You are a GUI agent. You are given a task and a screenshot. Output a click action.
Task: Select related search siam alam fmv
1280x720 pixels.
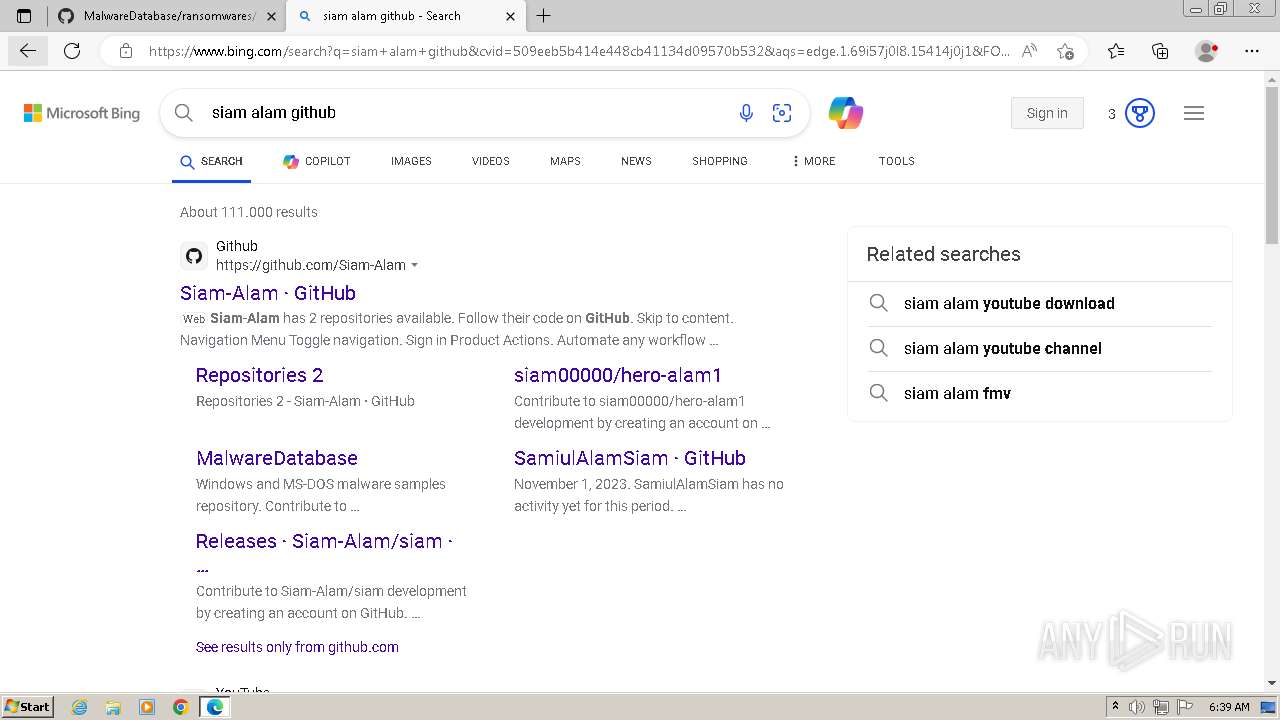point(957,393)
